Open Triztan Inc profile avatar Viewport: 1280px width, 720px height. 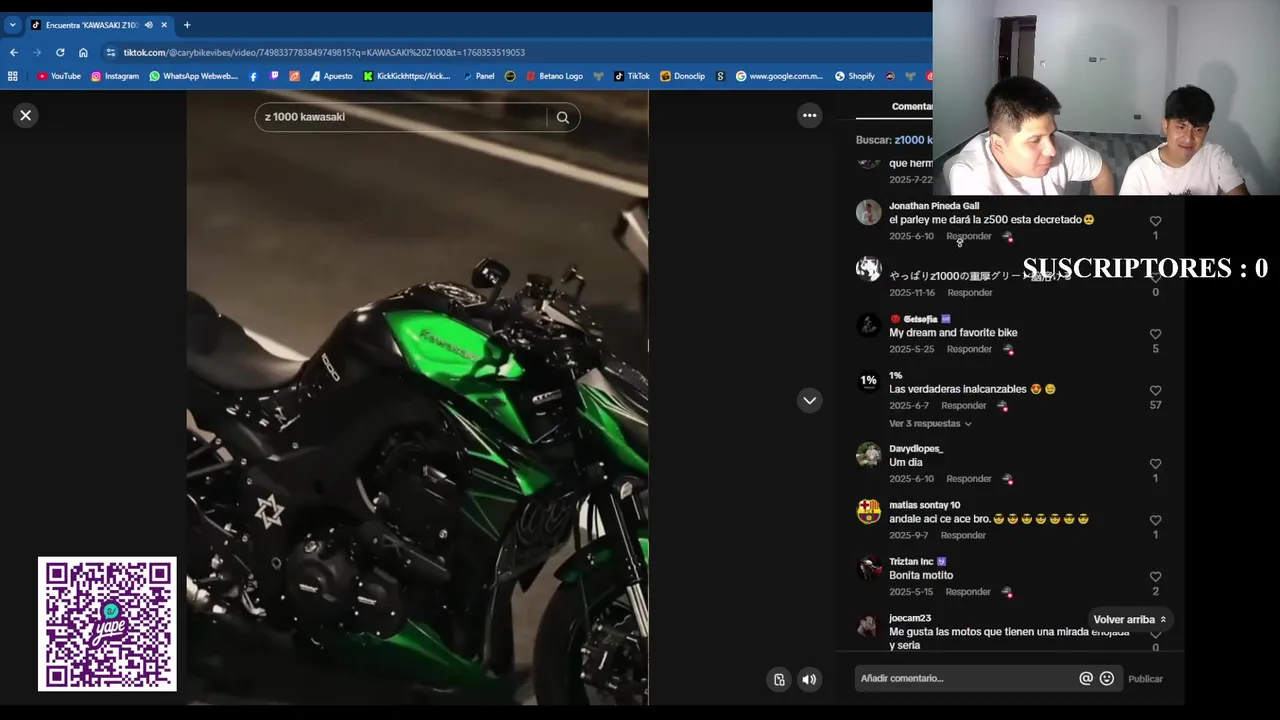coord(868,568)
